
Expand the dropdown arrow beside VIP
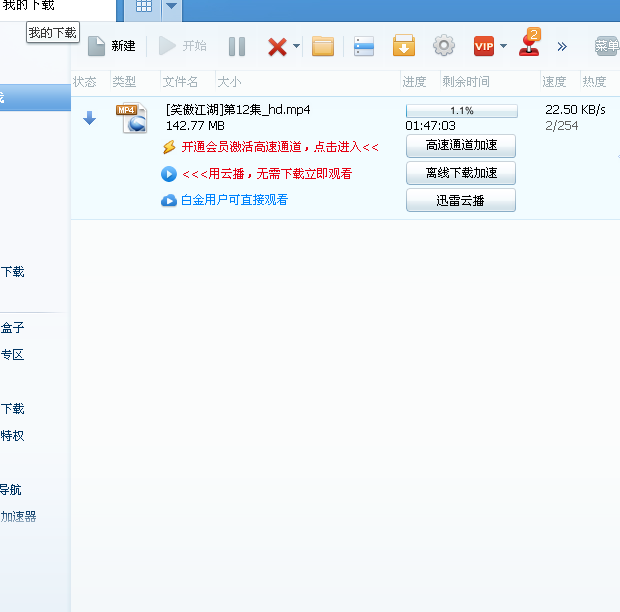[503, 46]
